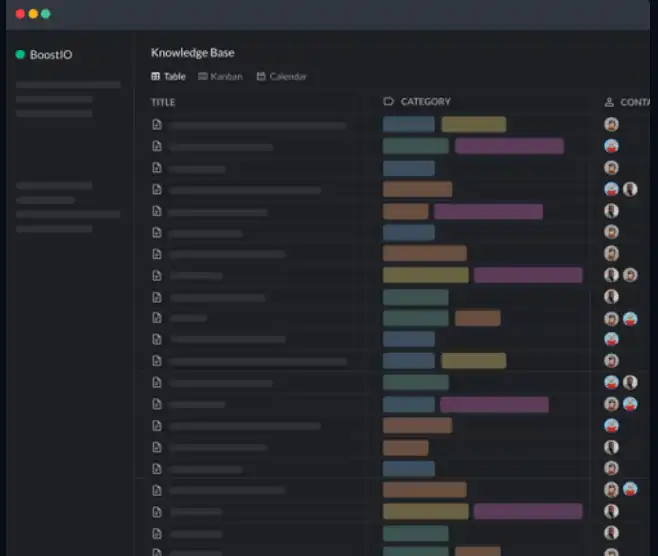The height and width of the screenshot is (556, 658).
Task: Click the grid icon on Table tab
Action: click(156, 76)
